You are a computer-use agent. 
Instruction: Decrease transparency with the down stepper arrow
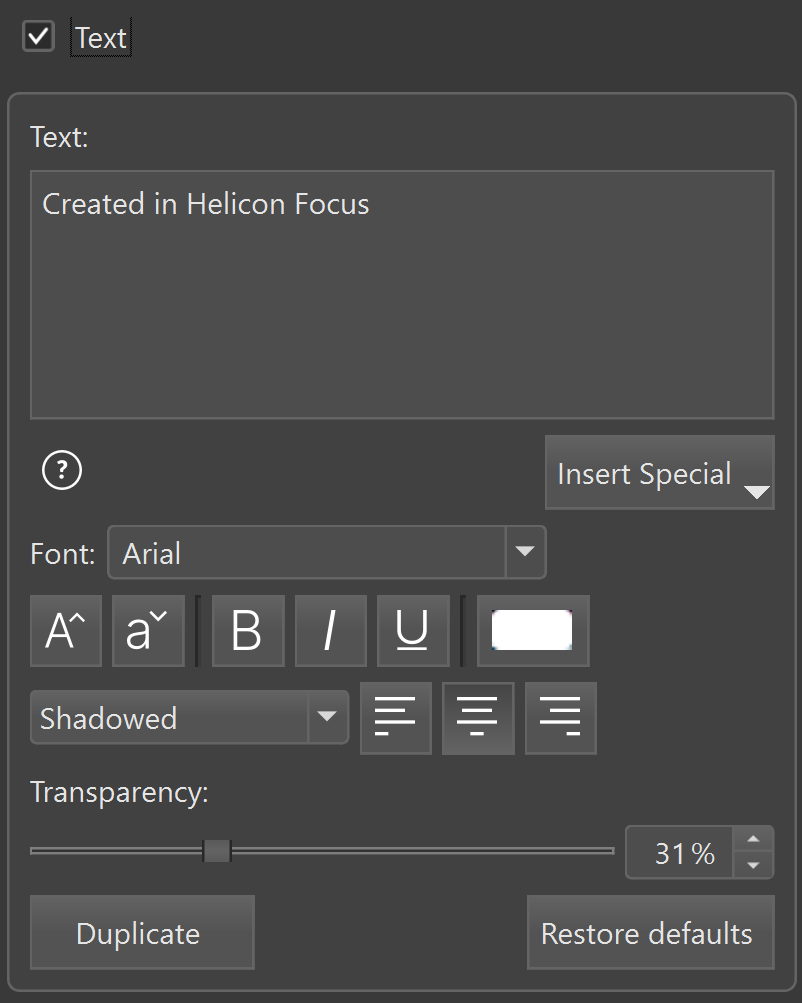(754, 865)
